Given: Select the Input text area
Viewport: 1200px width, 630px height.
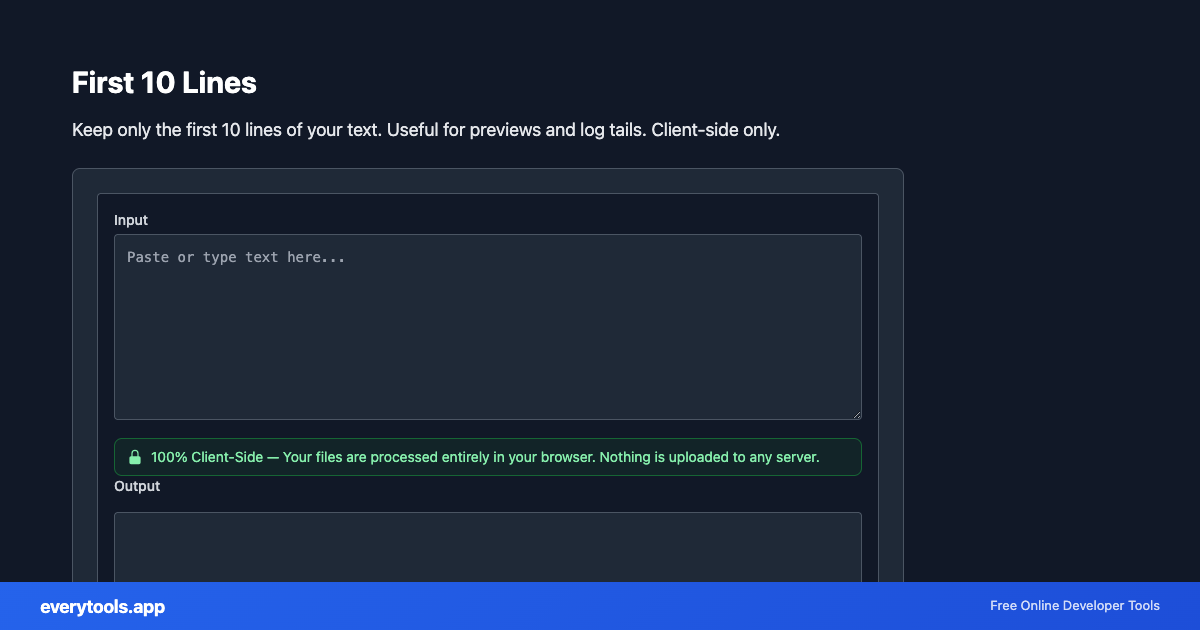Looking at the screenshot, I should coord(487,325).
